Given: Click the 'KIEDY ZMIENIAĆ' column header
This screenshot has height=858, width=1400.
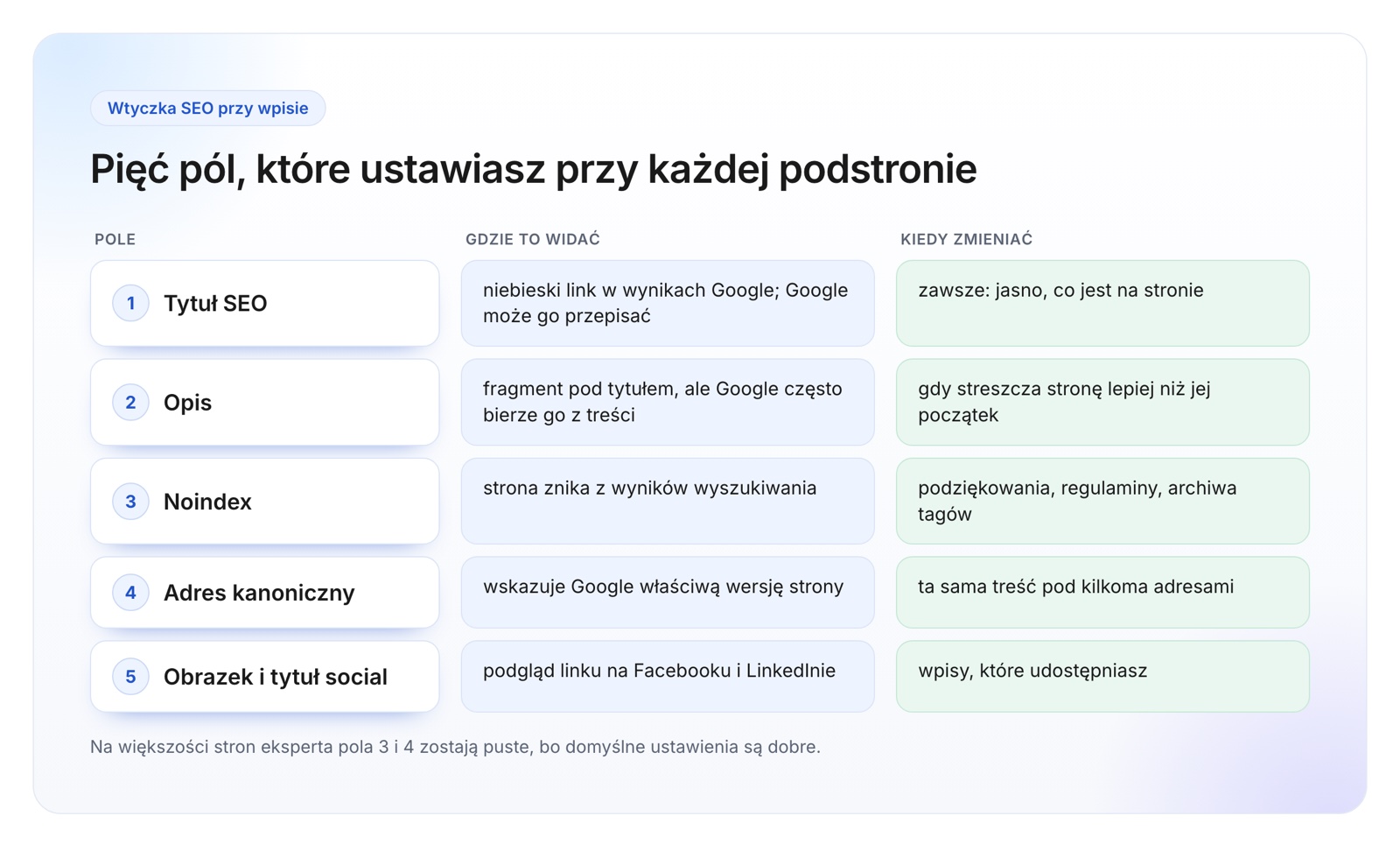Looking at the screenshot, I should click(966, 239).
